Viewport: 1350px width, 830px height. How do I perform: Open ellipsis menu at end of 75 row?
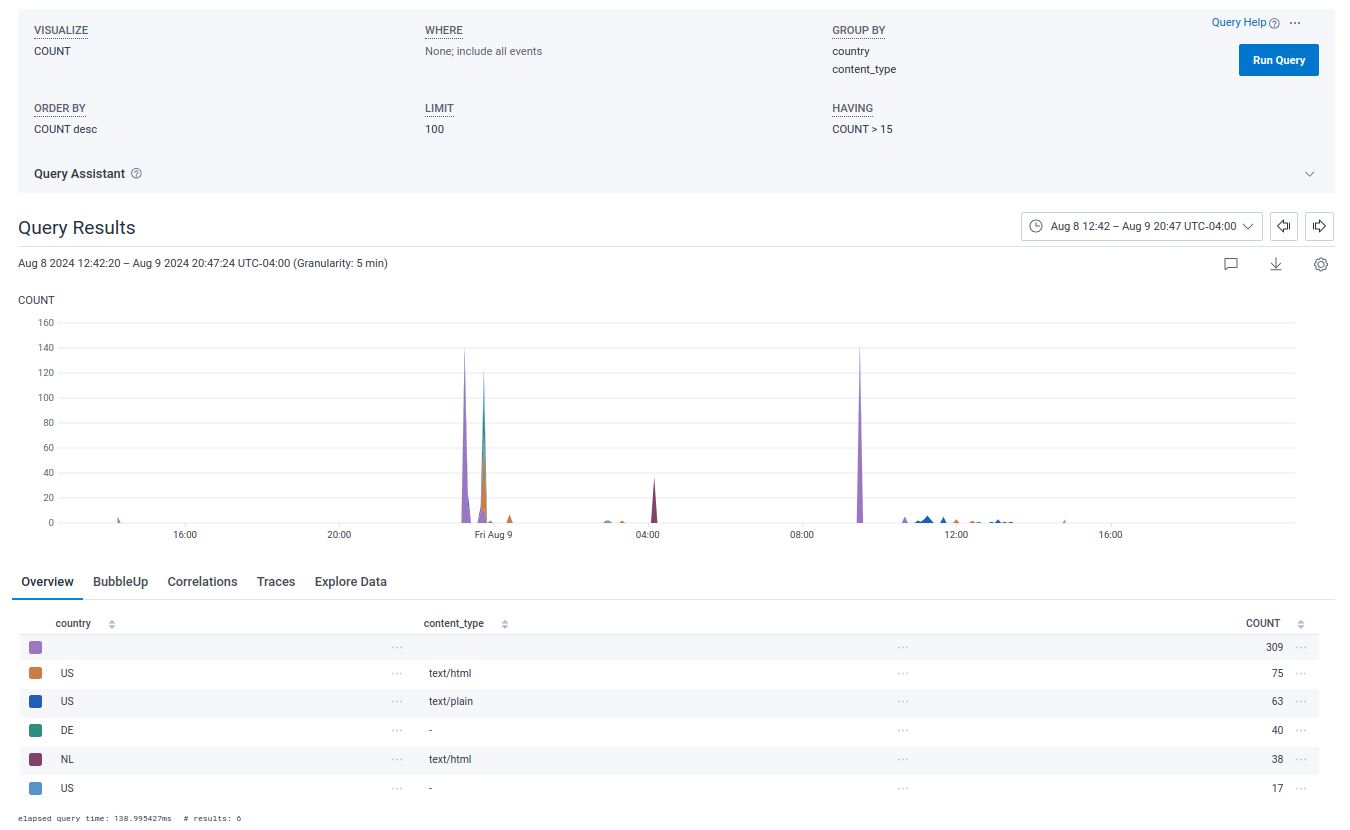pyautogui.click(x=1301, y=674)
